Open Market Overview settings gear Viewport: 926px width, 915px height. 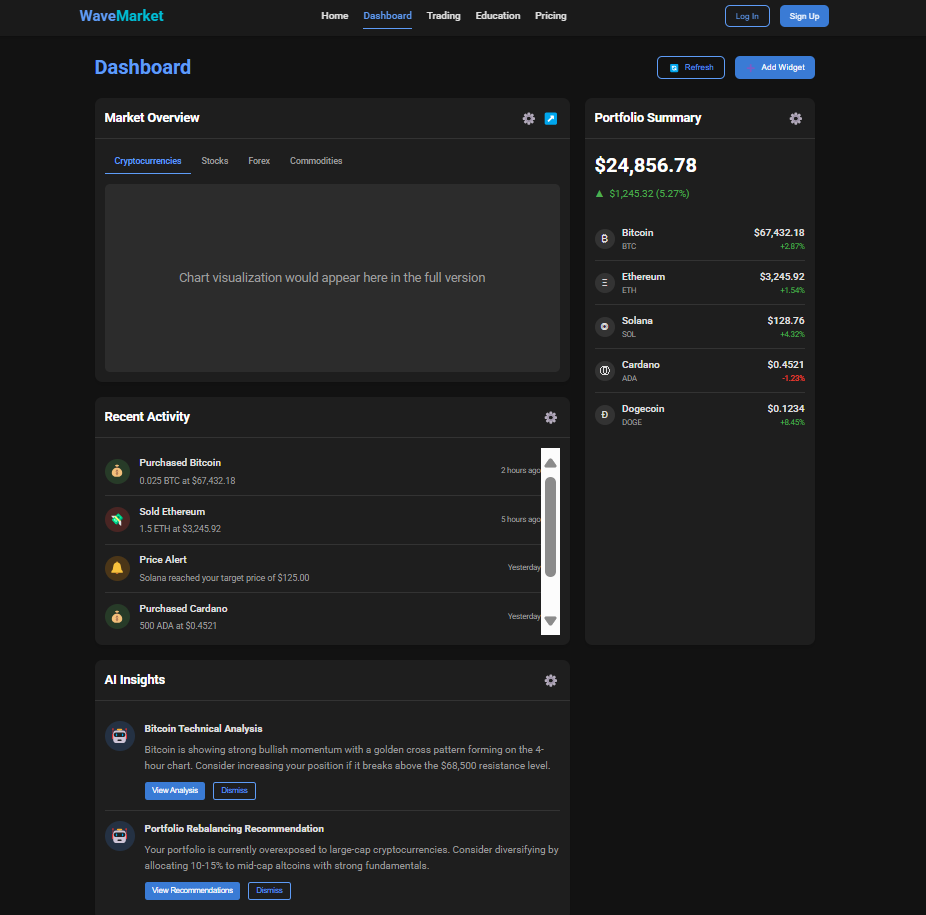point(529,119)
